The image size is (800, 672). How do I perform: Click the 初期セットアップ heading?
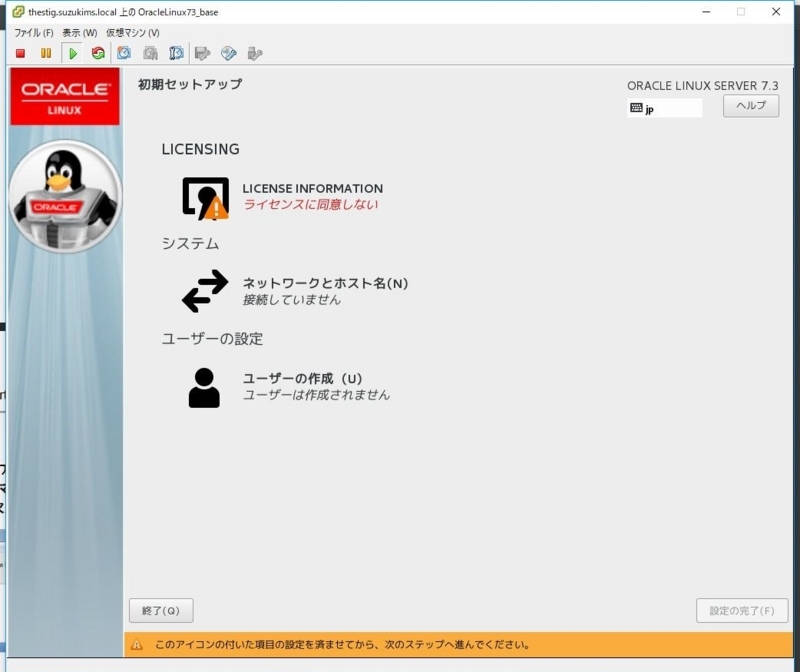(190, 84)
